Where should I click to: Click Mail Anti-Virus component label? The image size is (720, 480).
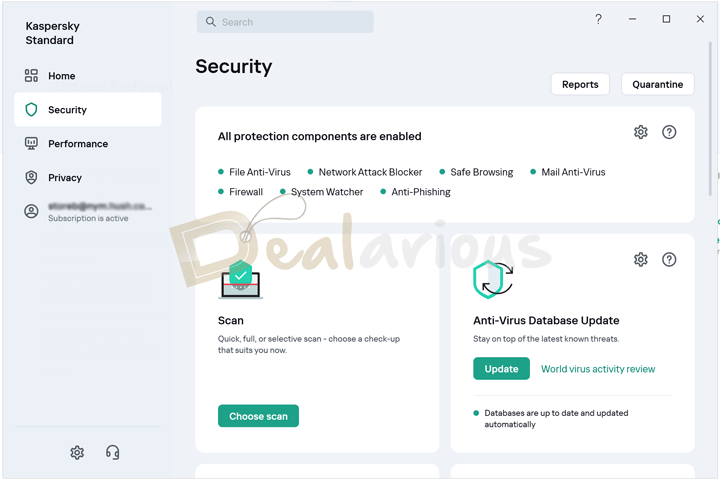coord(573,172)
